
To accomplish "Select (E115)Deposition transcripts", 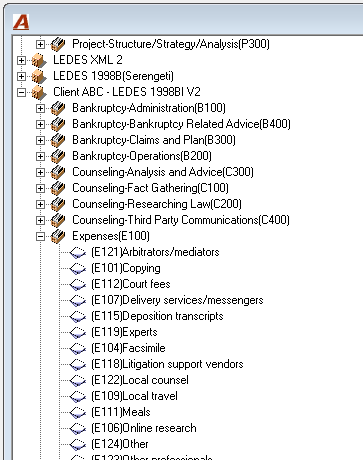I will point(157,316).
